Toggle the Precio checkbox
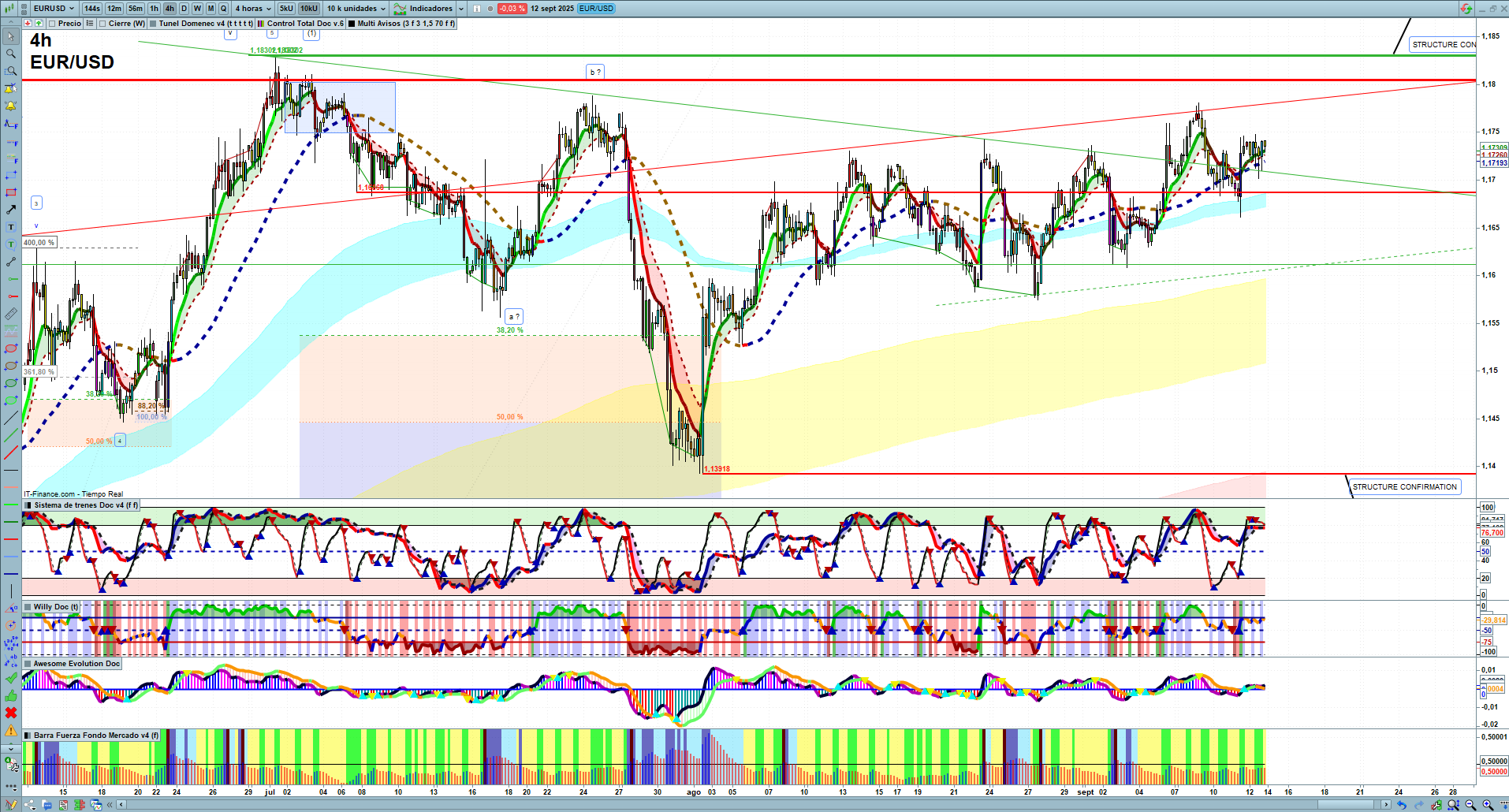This screenshot has width=1509, height=812. coord(52,24)
